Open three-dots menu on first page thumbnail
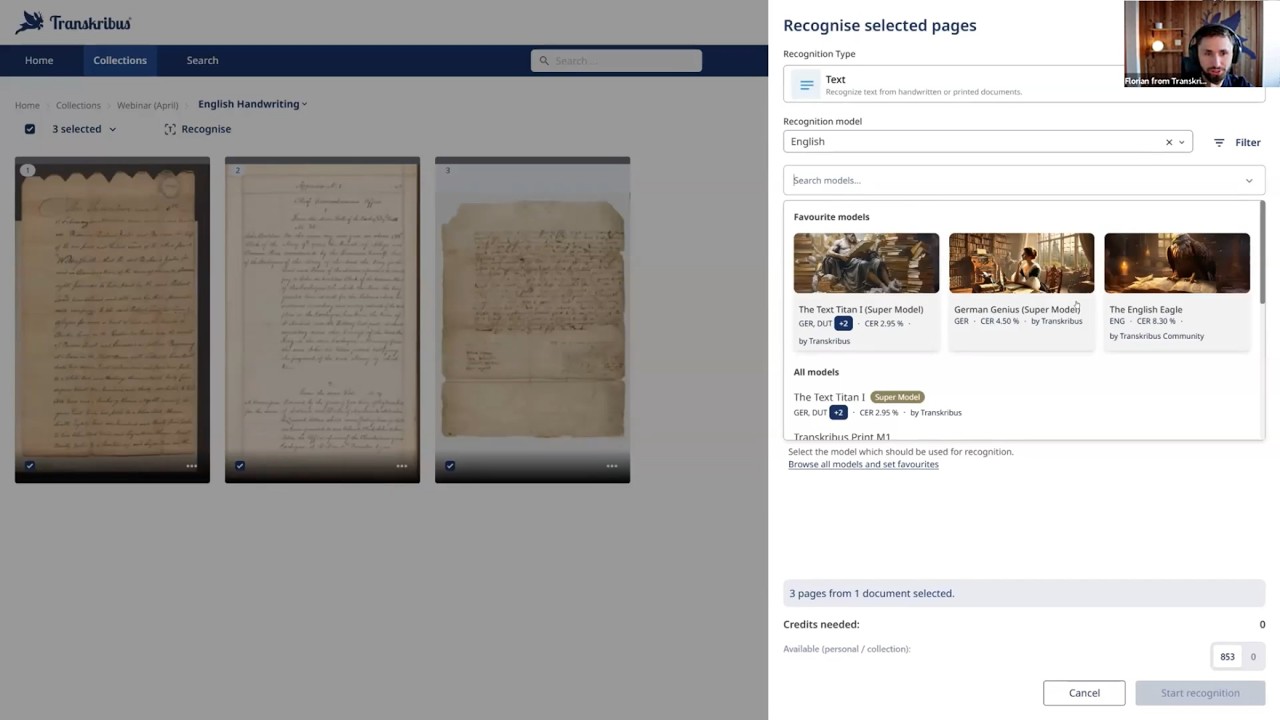 point(191,466)
